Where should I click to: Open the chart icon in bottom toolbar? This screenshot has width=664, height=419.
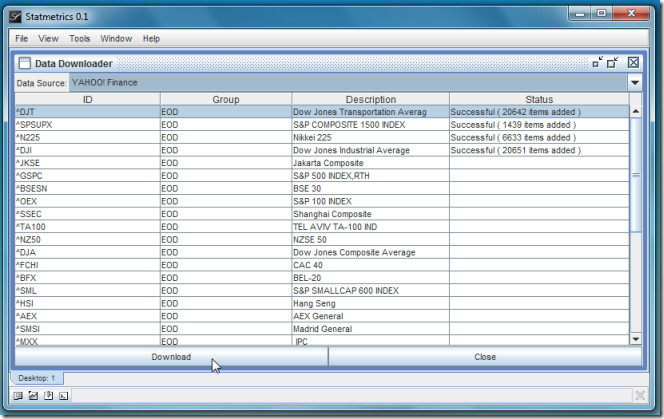coord(33,396)
